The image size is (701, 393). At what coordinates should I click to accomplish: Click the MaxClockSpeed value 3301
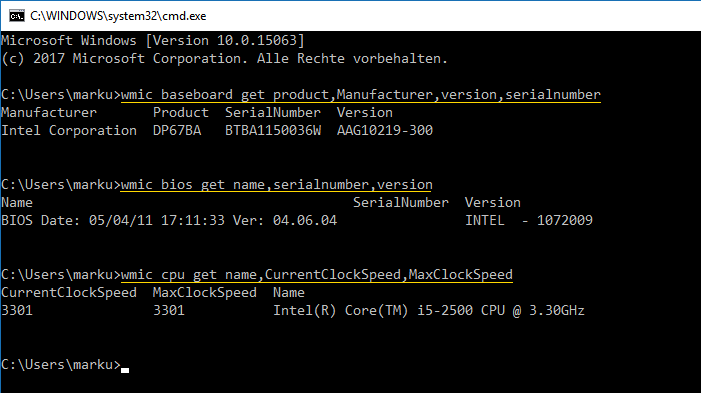pyautogui.click(x=169, y=310)
